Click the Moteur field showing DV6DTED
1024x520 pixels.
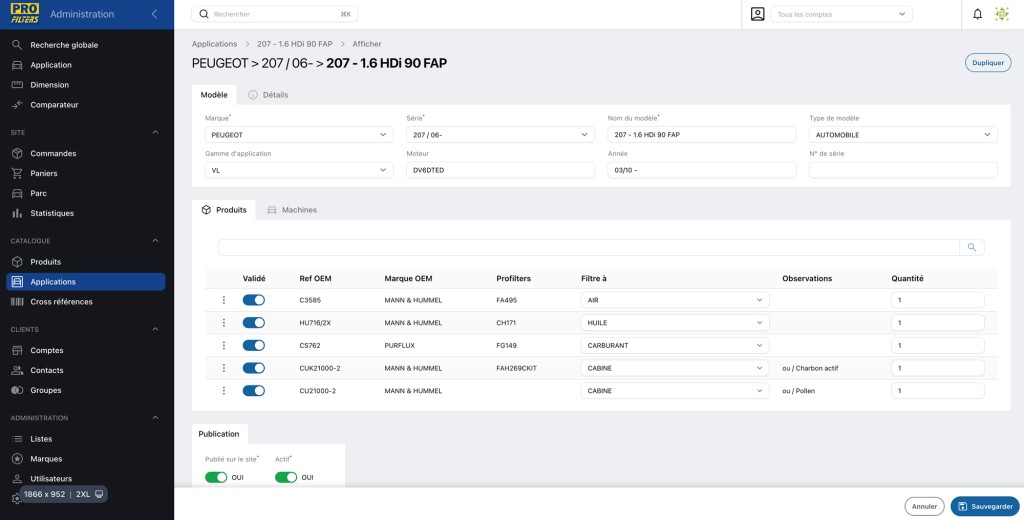(x=500, y=170)
